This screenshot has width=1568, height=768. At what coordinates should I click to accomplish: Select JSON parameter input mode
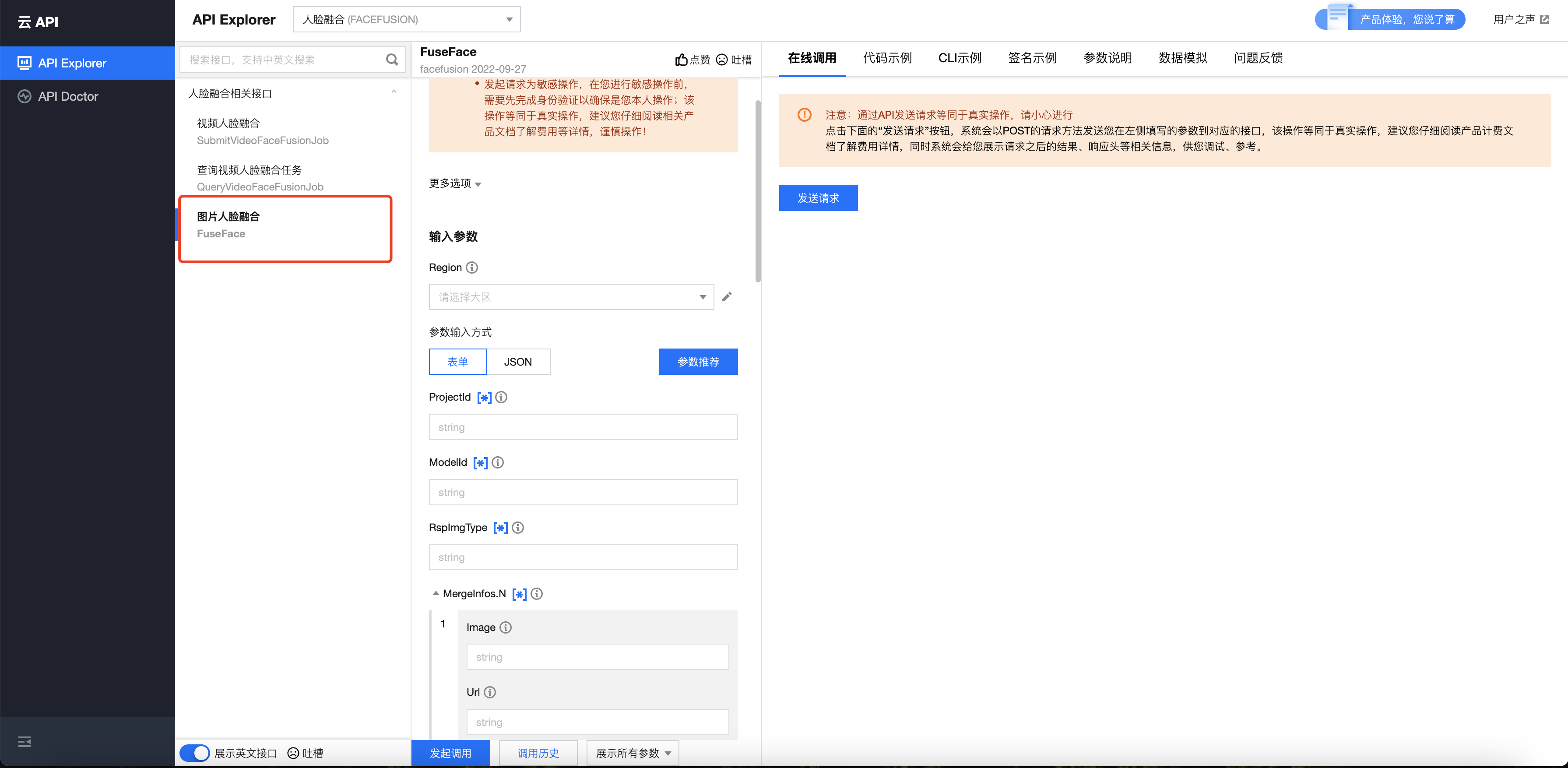(x=518, y=362)
